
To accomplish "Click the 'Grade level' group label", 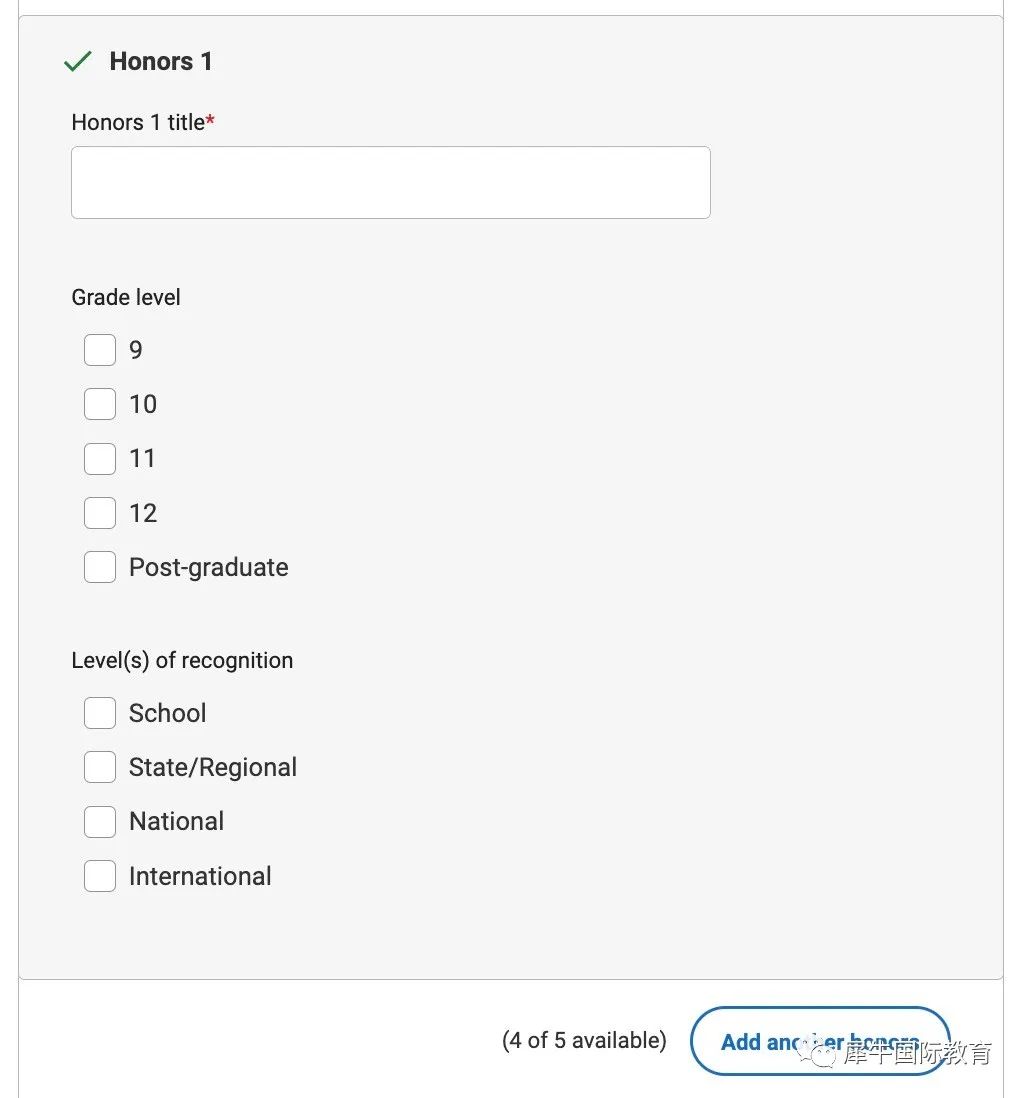I will click(x=126, y=298).
